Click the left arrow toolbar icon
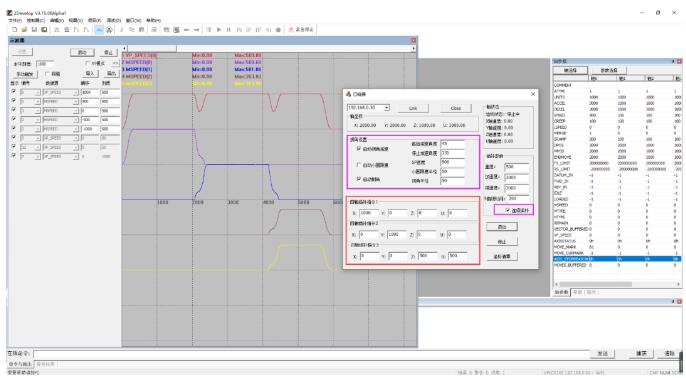The image size is (686, 378). [x=186, y=30]
